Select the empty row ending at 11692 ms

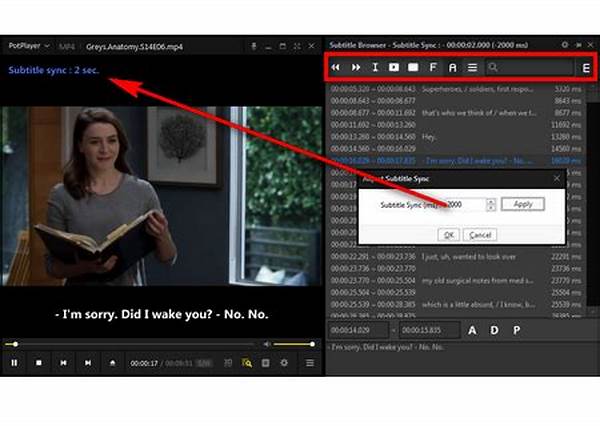(455, 125)
